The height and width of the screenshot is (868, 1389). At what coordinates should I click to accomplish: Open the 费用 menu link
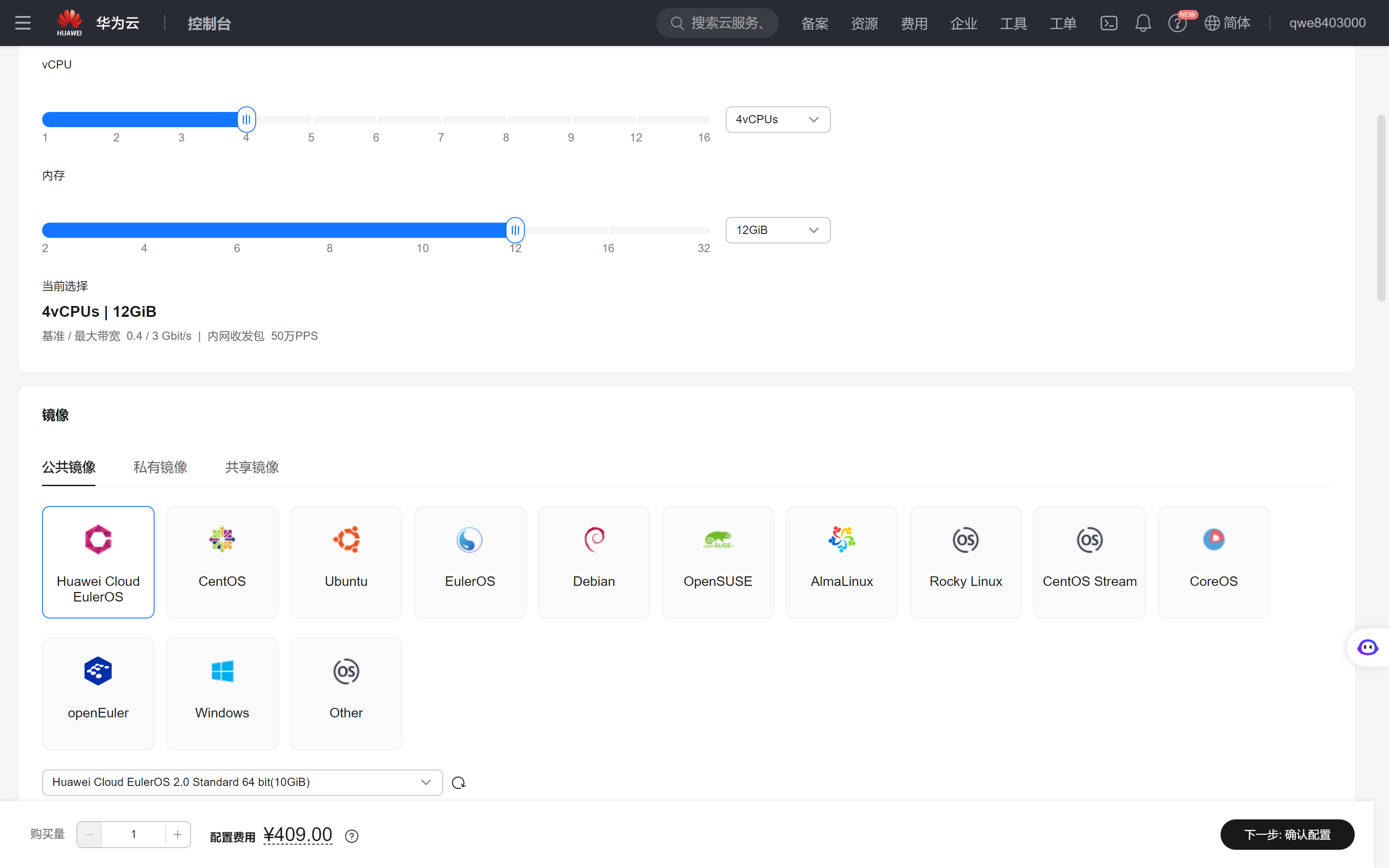(x=914, y=23)
